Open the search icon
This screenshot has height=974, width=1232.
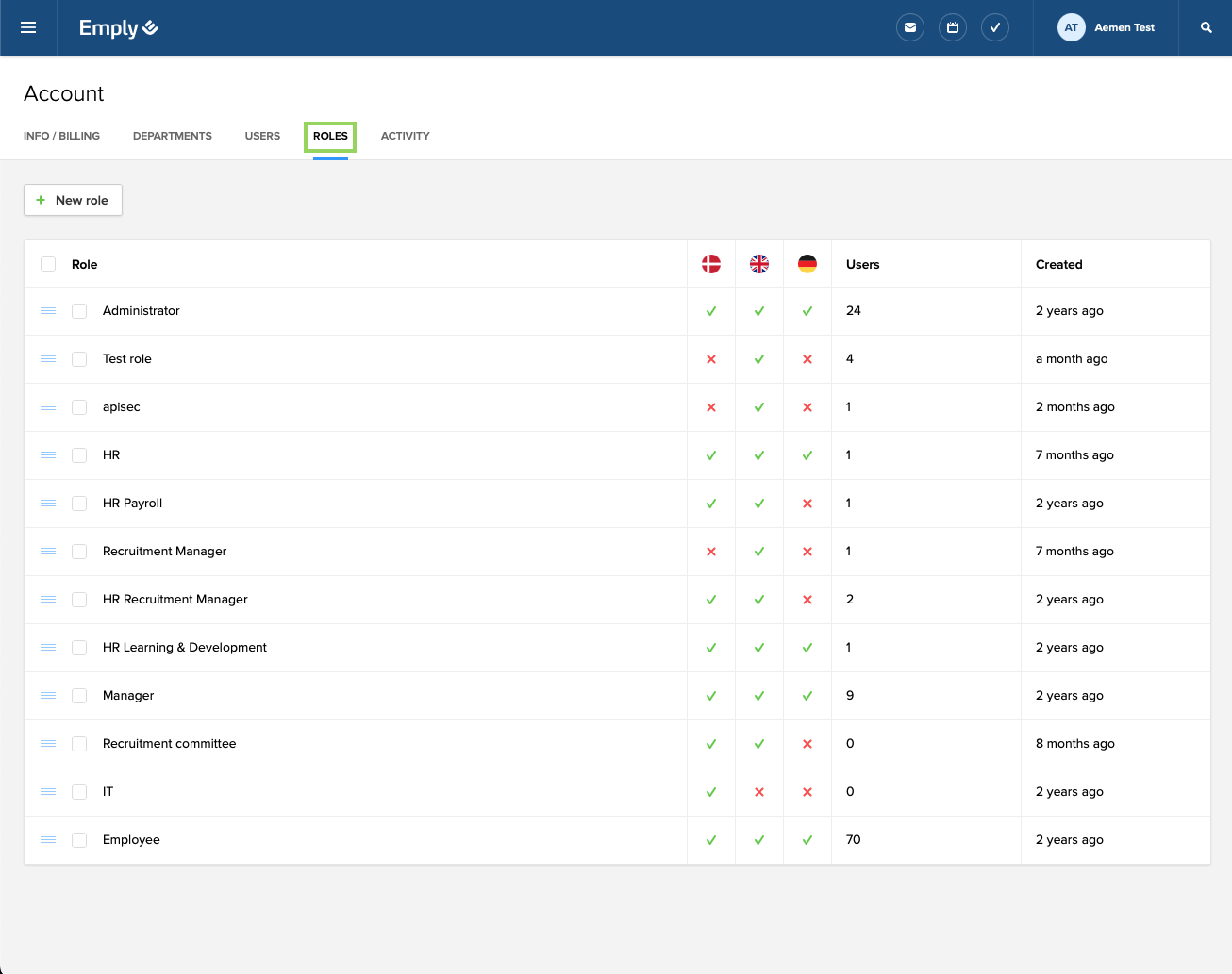pos(1207,27)
